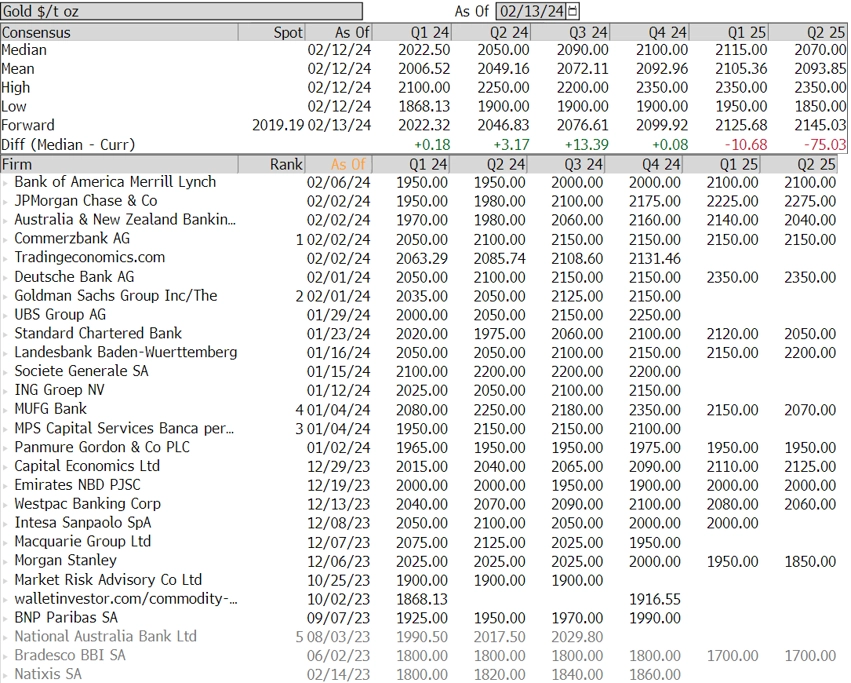The image size is (851, 683).
Task: Sort by the Rank column header
Action: point(271,164)
